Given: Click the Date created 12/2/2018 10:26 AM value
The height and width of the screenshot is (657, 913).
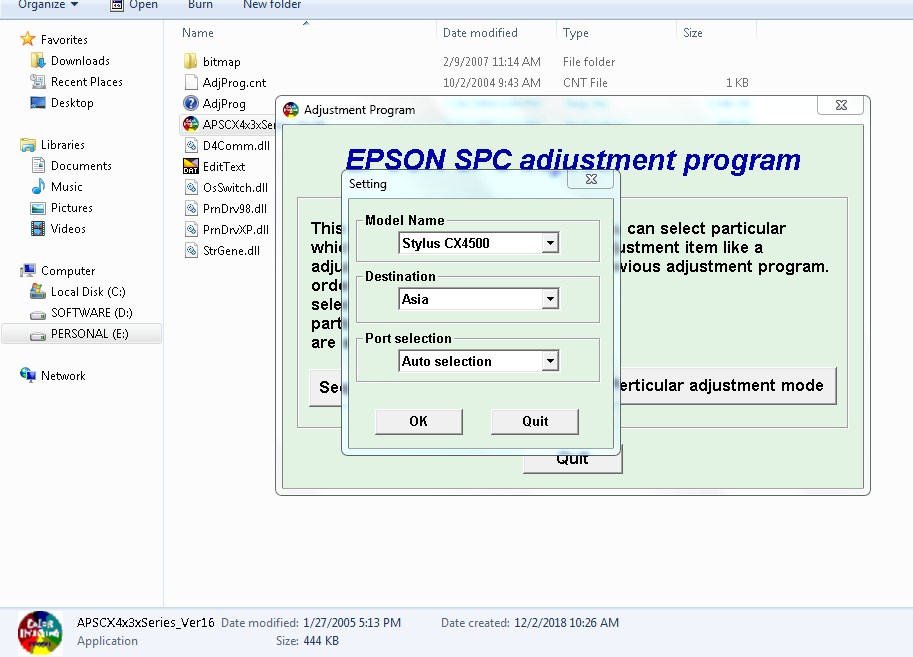Looking at the screenshot, I should point(566,623).
